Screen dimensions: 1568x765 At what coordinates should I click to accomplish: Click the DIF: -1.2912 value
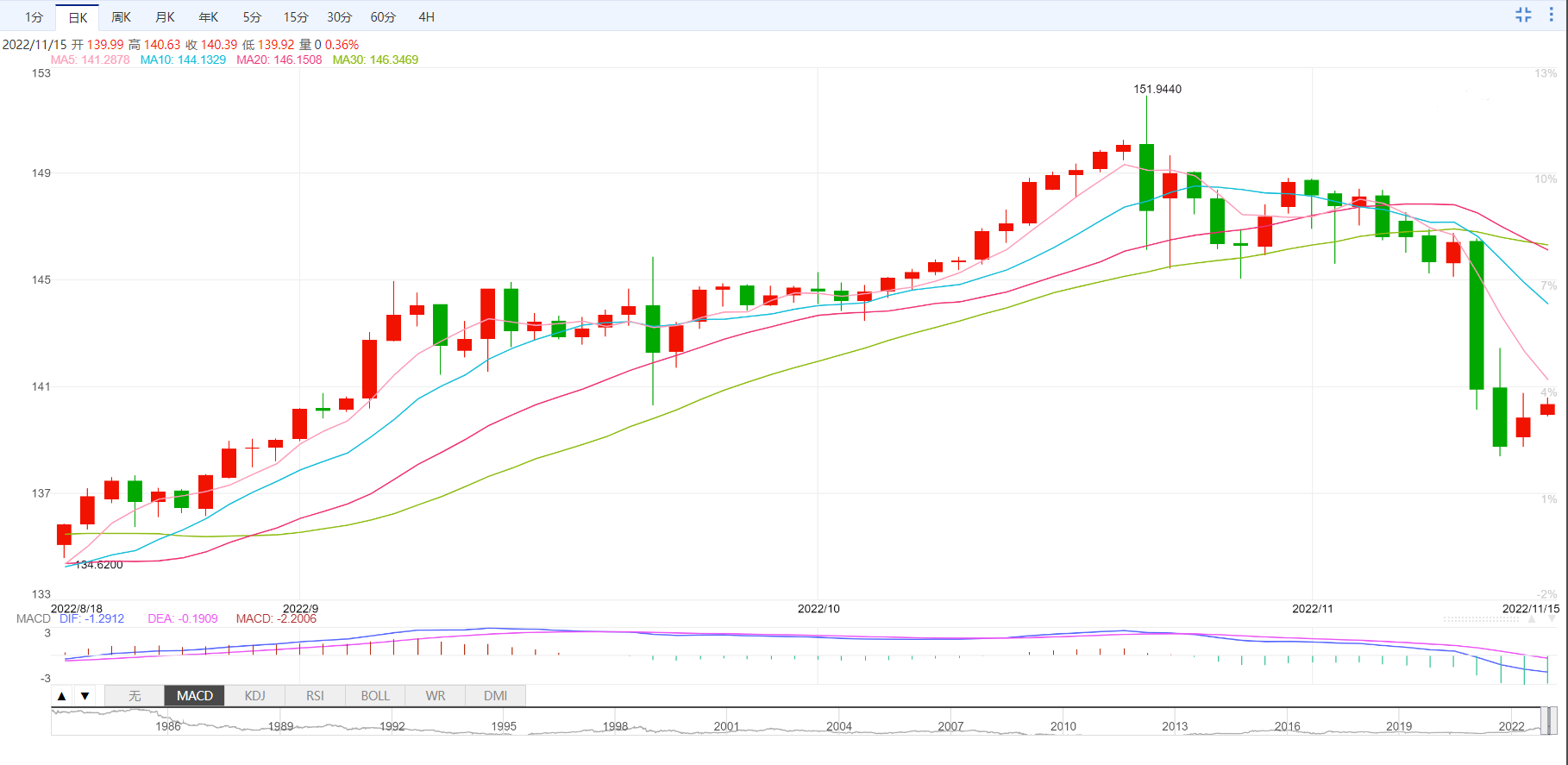click(91, 618)
